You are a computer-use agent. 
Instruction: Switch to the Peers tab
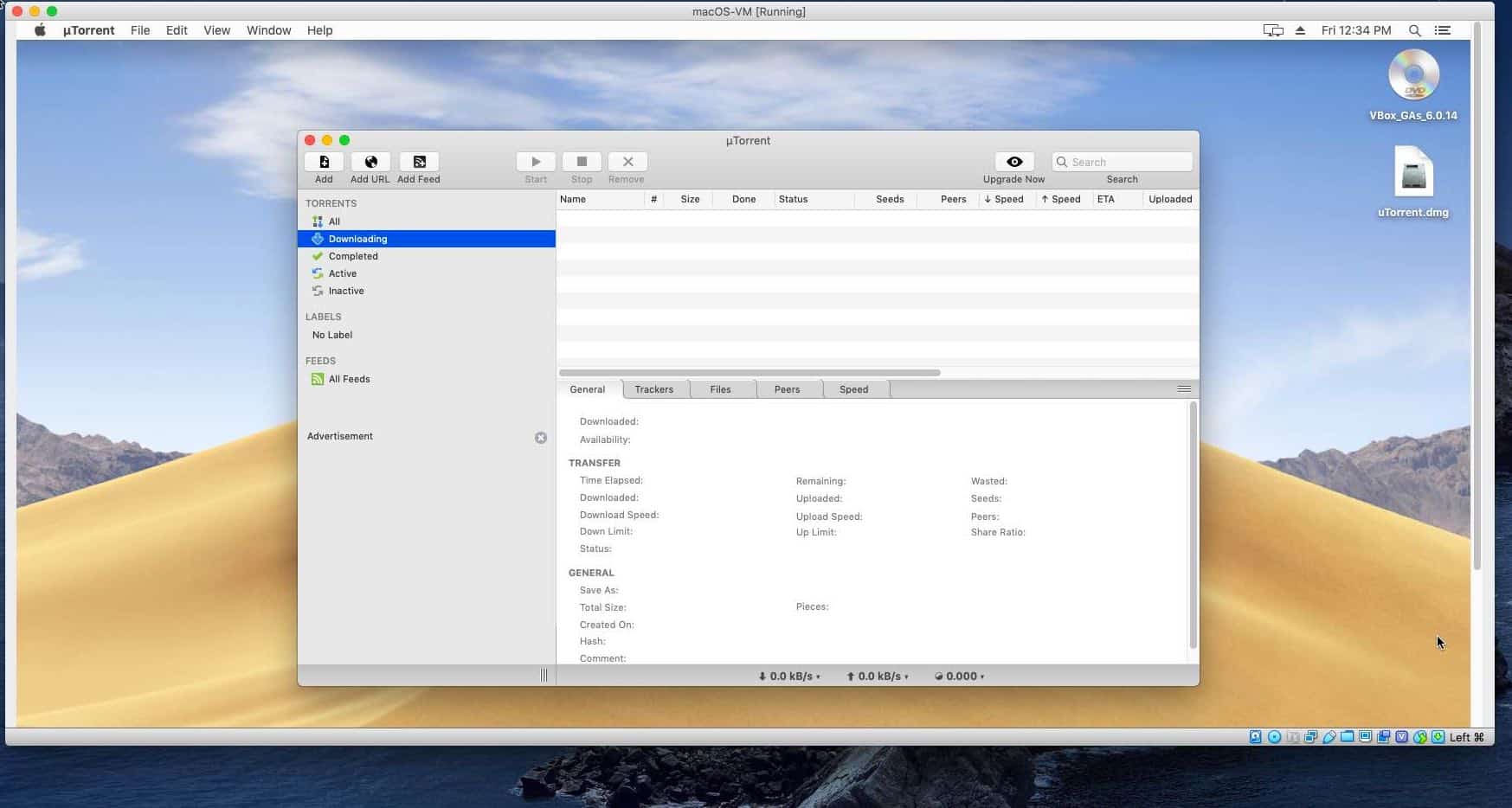[788, 389]
